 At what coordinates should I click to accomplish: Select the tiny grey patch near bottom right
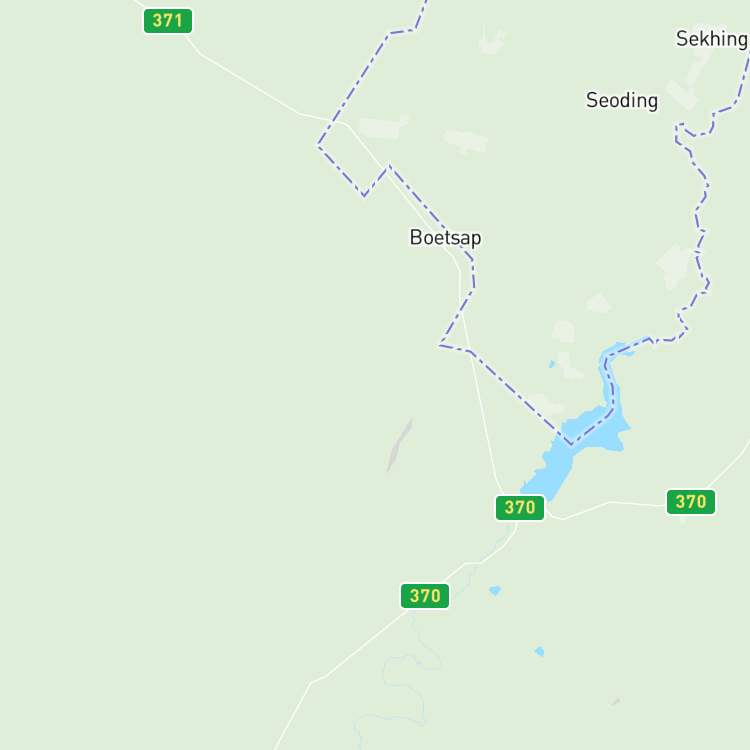[616, 702]
